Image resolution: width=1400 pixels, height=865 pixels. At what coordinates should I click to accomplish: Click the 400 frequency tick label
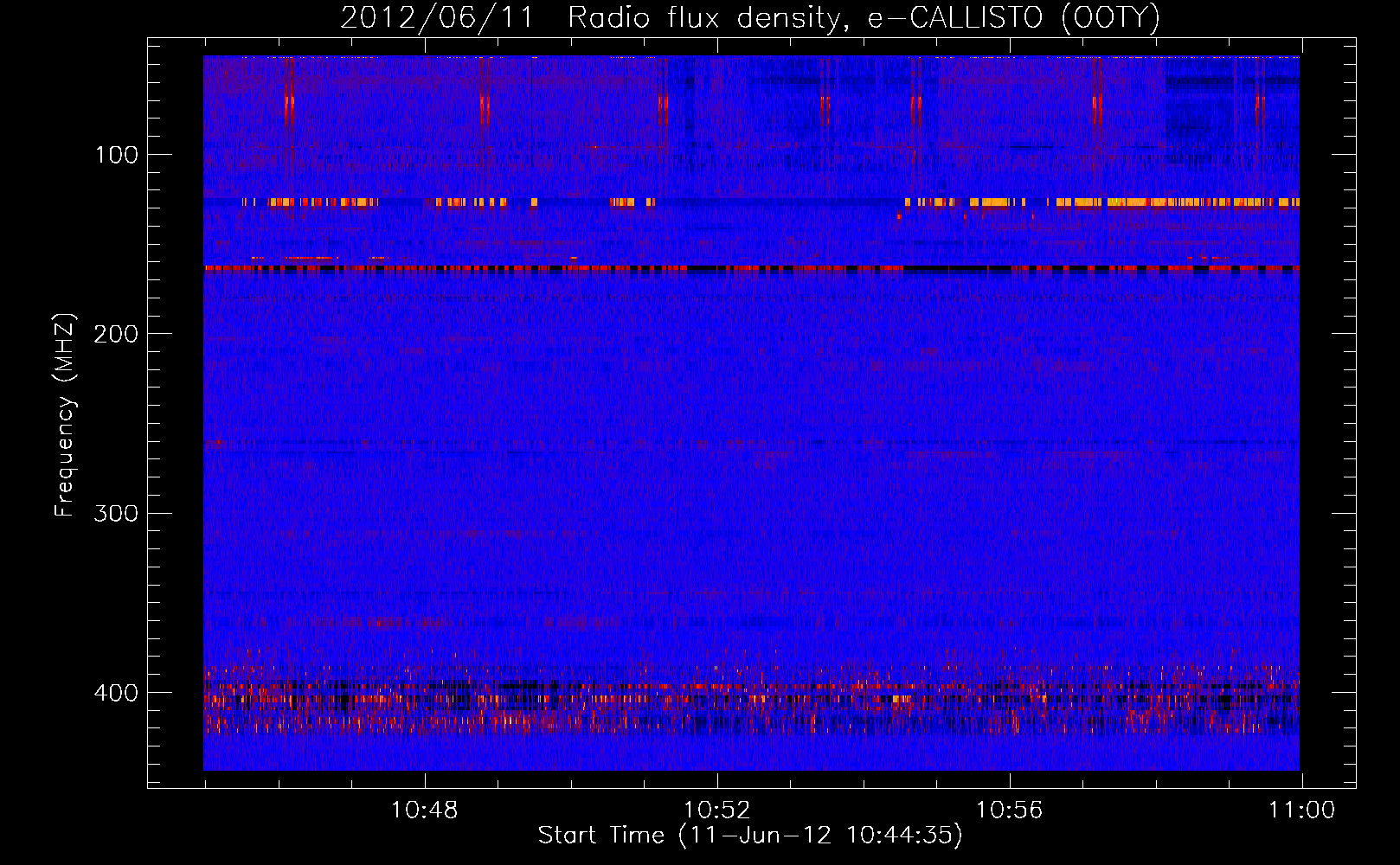click(116, 693)
